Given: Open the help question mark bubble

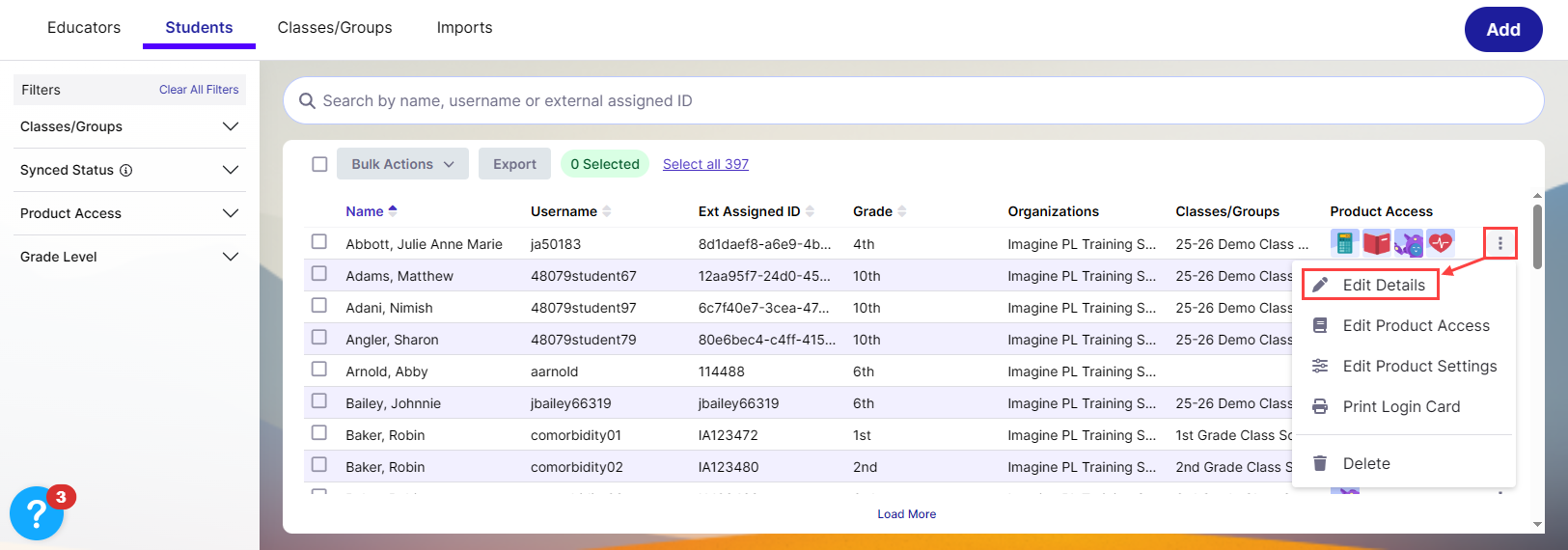Looking at the screenshot, I should [x=37, y=513].
